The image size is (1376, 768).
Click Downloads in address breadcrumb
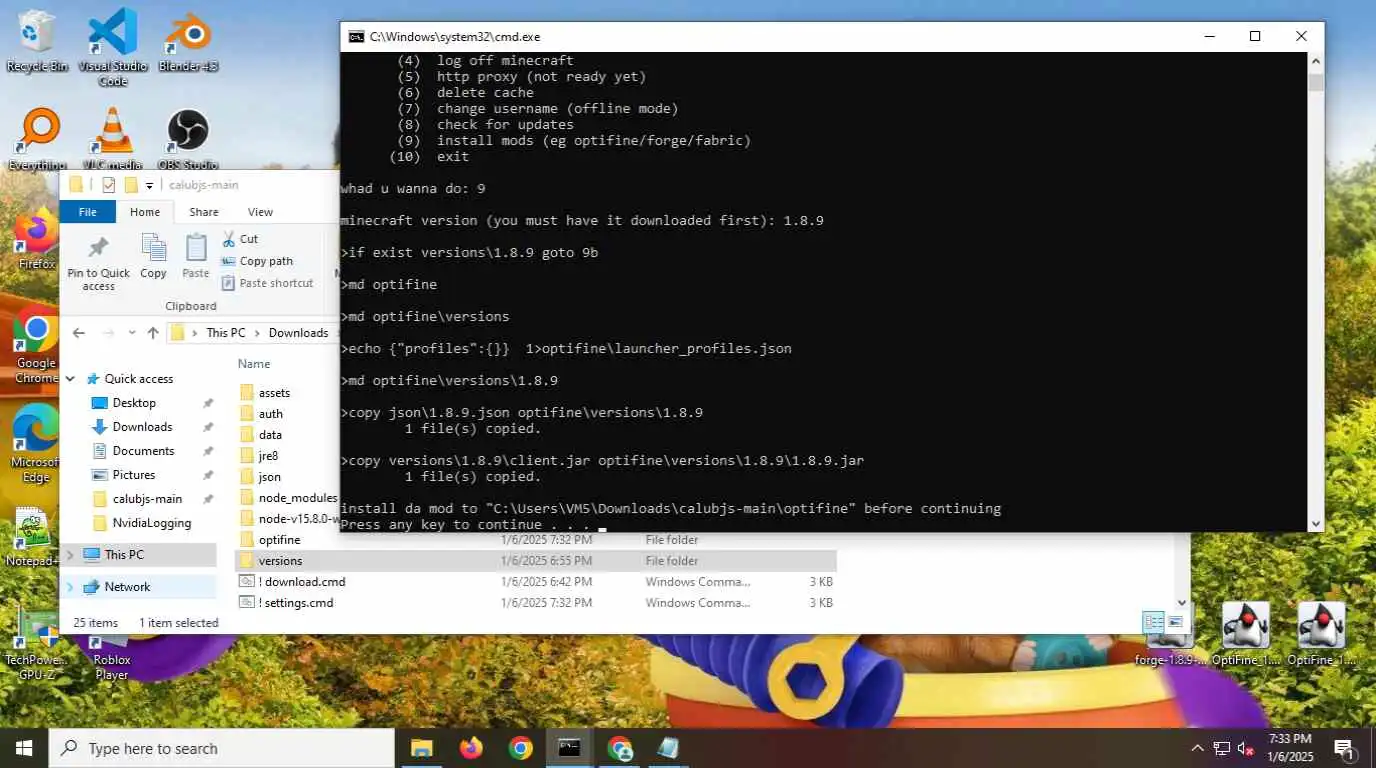pos(298,333)
